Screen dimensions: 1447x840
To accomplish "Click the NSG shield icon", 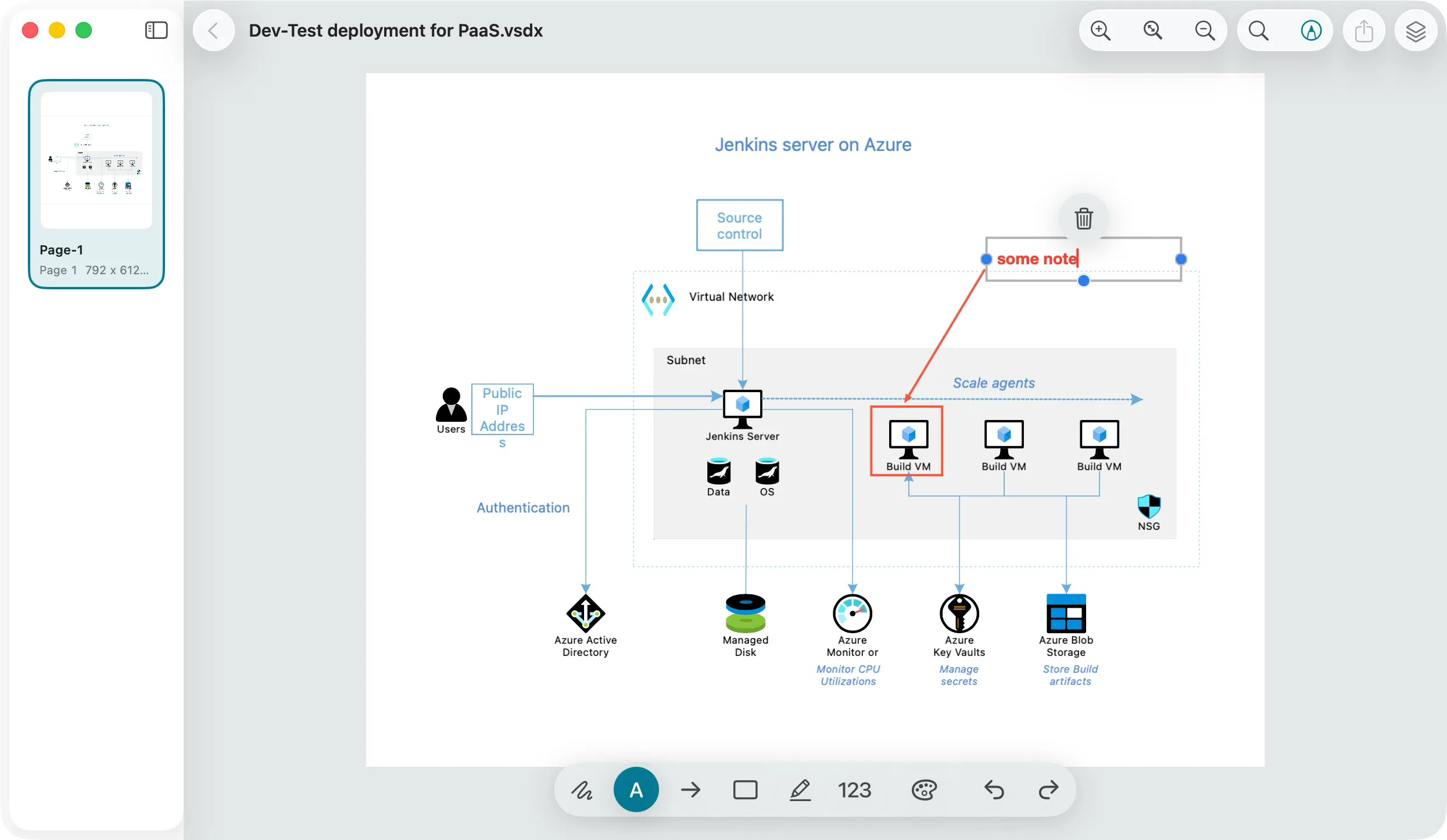I will [1149, 507].
